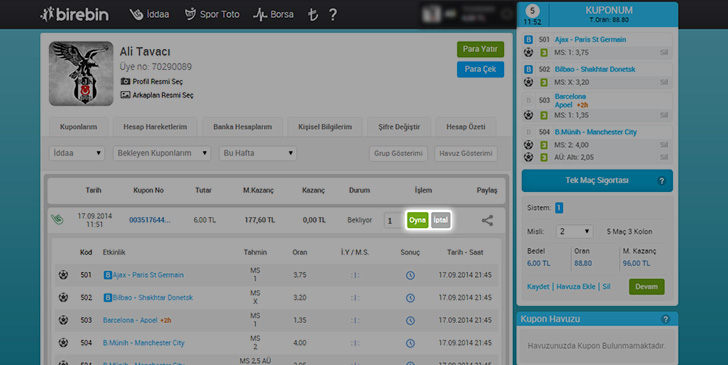Click Arkaplan Resmi Seç link
Image resolution: width=728 pixels, height=365 pixels.
(x=157, y=95)
